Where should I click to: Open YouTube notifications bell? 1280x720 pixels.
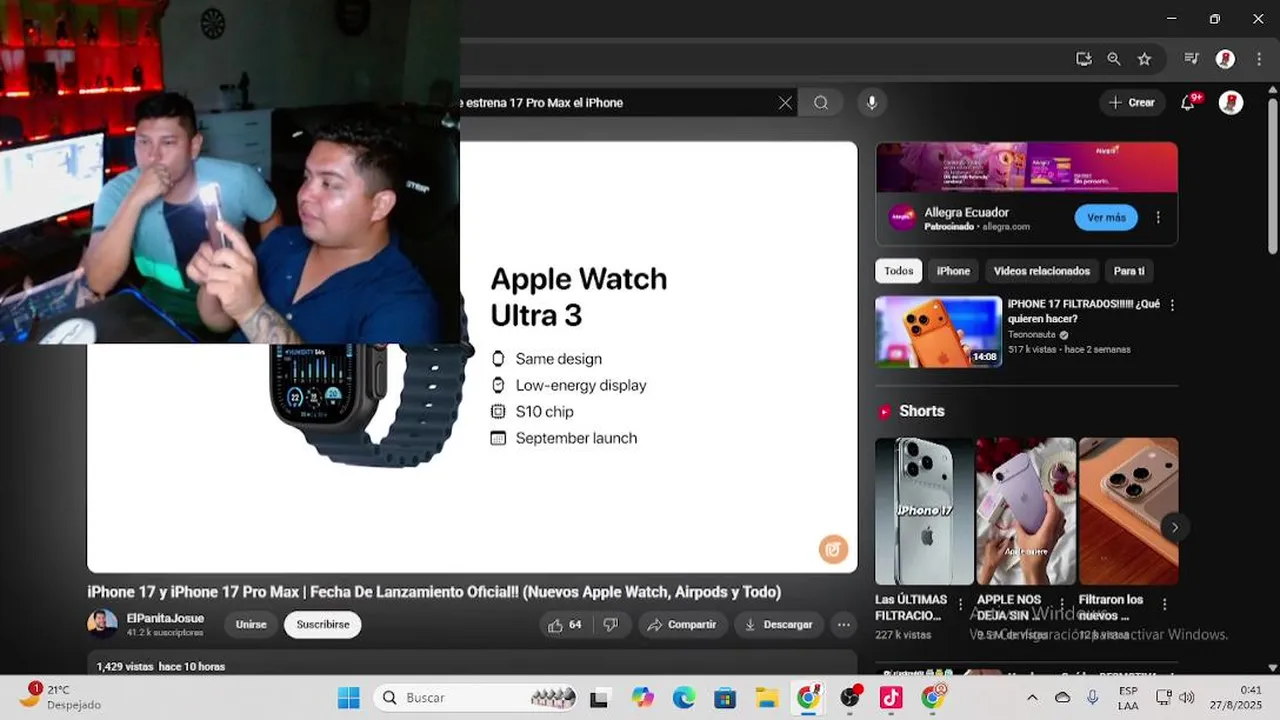click(1188, 102)
